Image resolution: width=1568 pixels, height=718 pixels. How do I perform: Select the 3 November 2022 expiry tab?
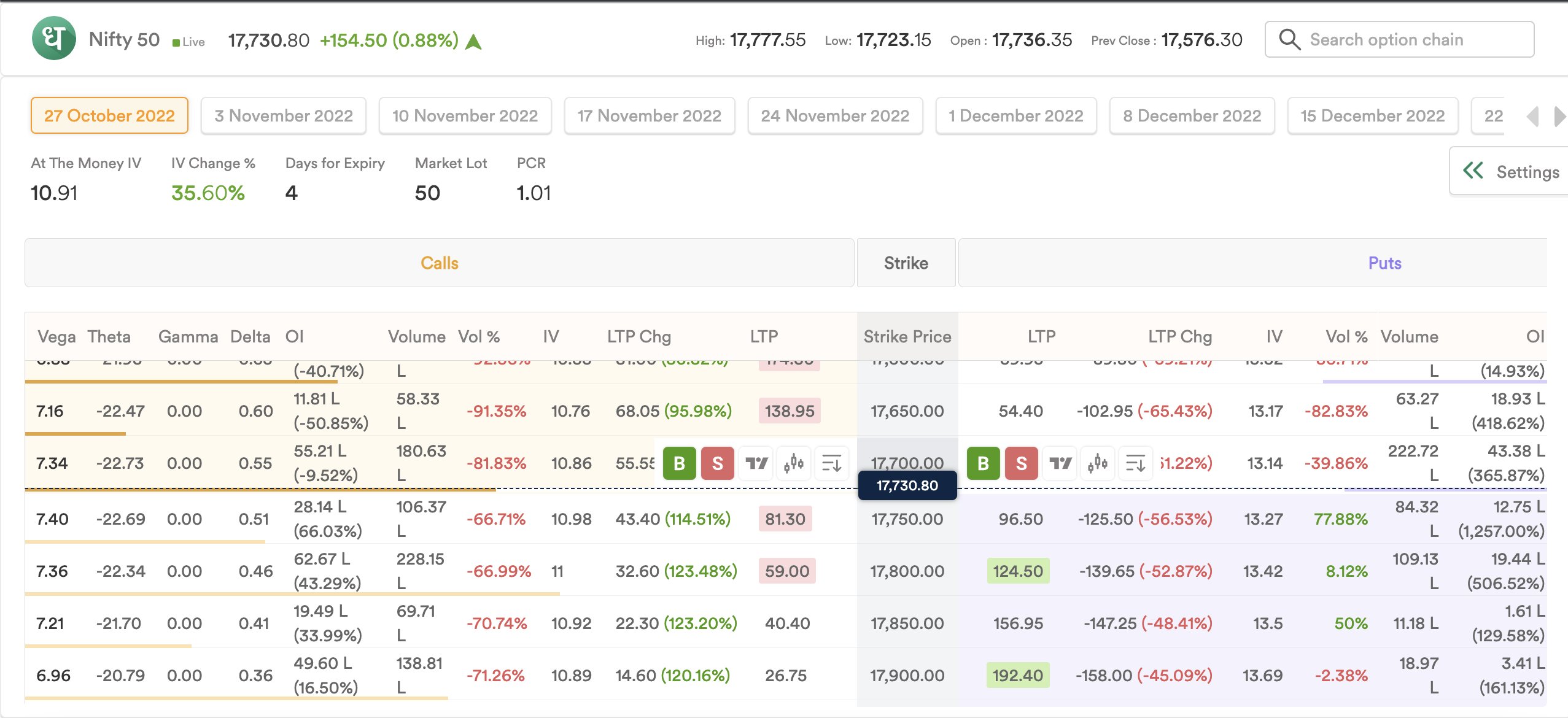point(284,115)
